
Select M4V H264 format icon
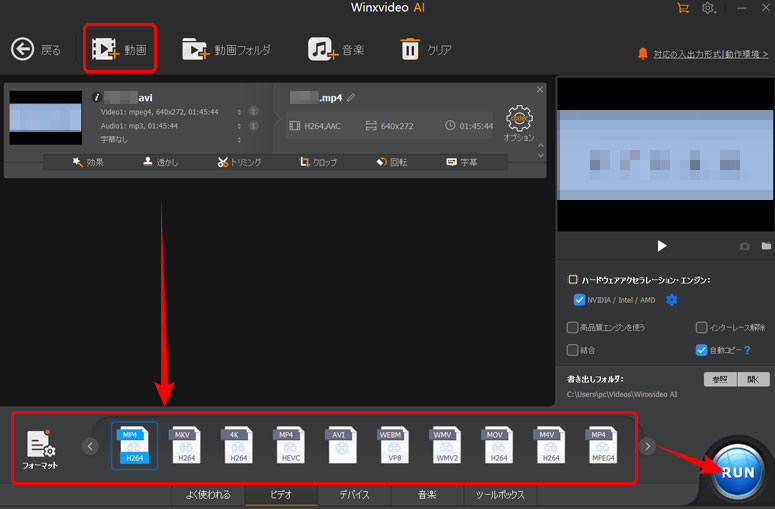coord(550,446)
